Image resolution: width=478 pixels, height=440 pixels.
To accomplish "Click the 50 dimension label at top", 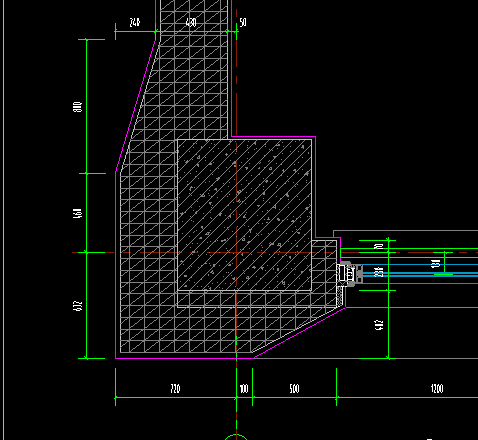I will tap(243, 22).
